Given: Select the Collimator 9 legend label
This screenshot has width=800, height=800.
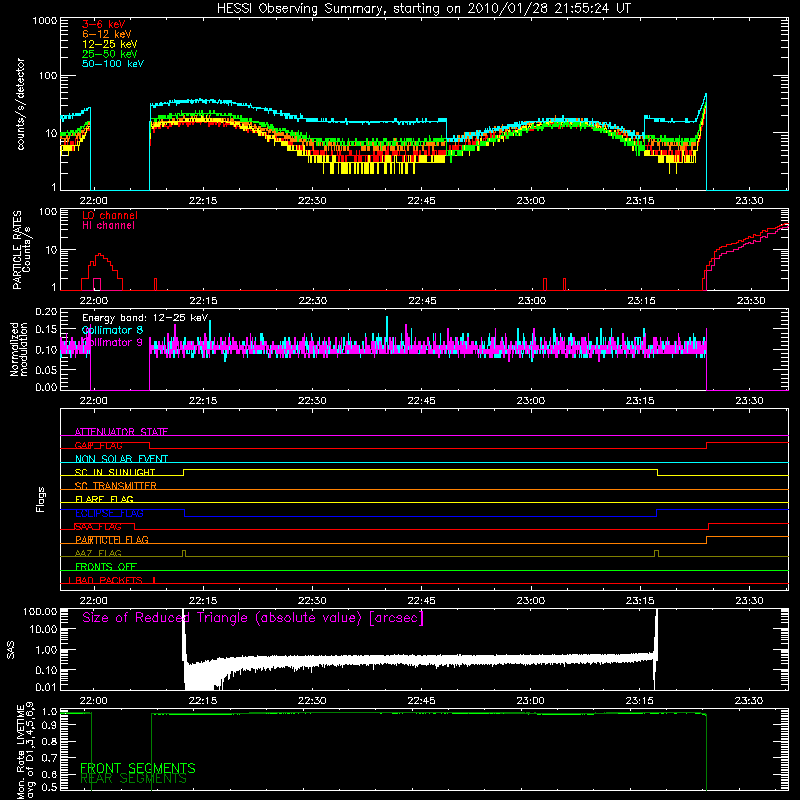Looking at the screenshot, I should [112, 342].
